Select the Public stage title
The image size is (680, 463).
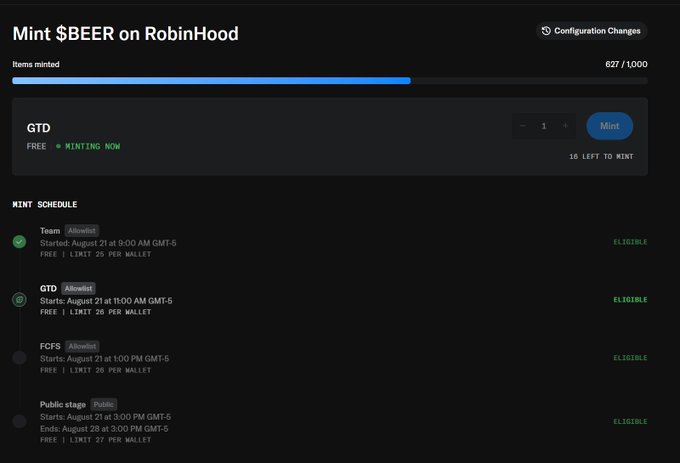point(63,404)
